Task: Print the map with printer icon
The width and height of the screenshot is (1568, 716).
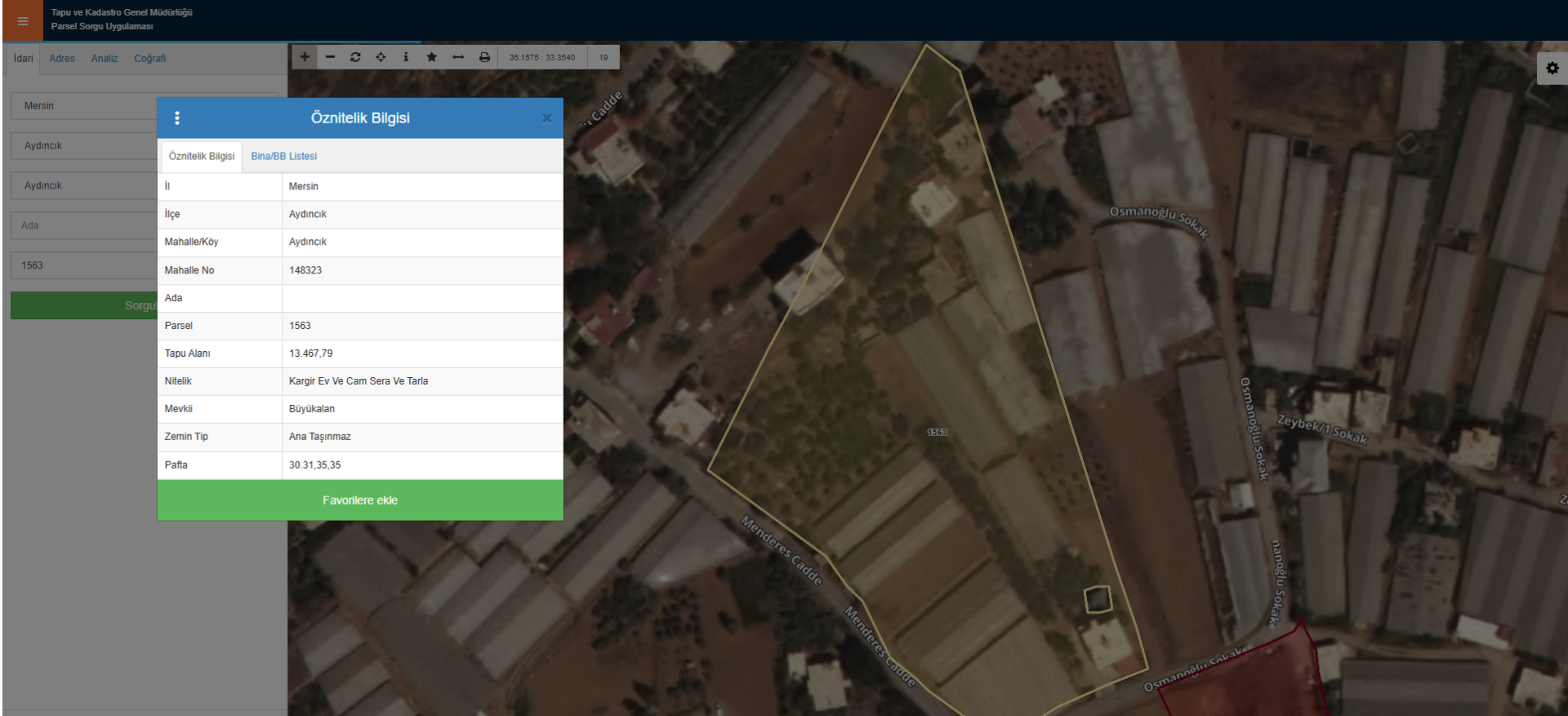Action: 484,57
